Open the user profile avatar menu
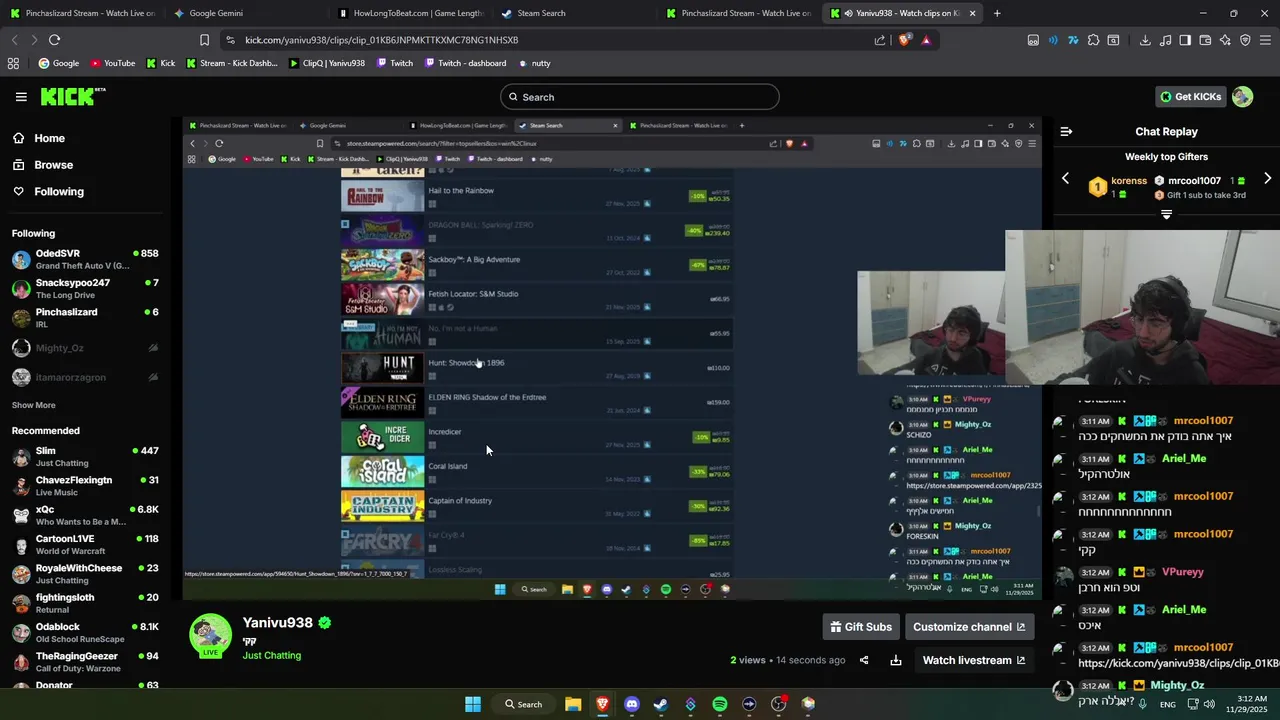 pos(1242,97)
